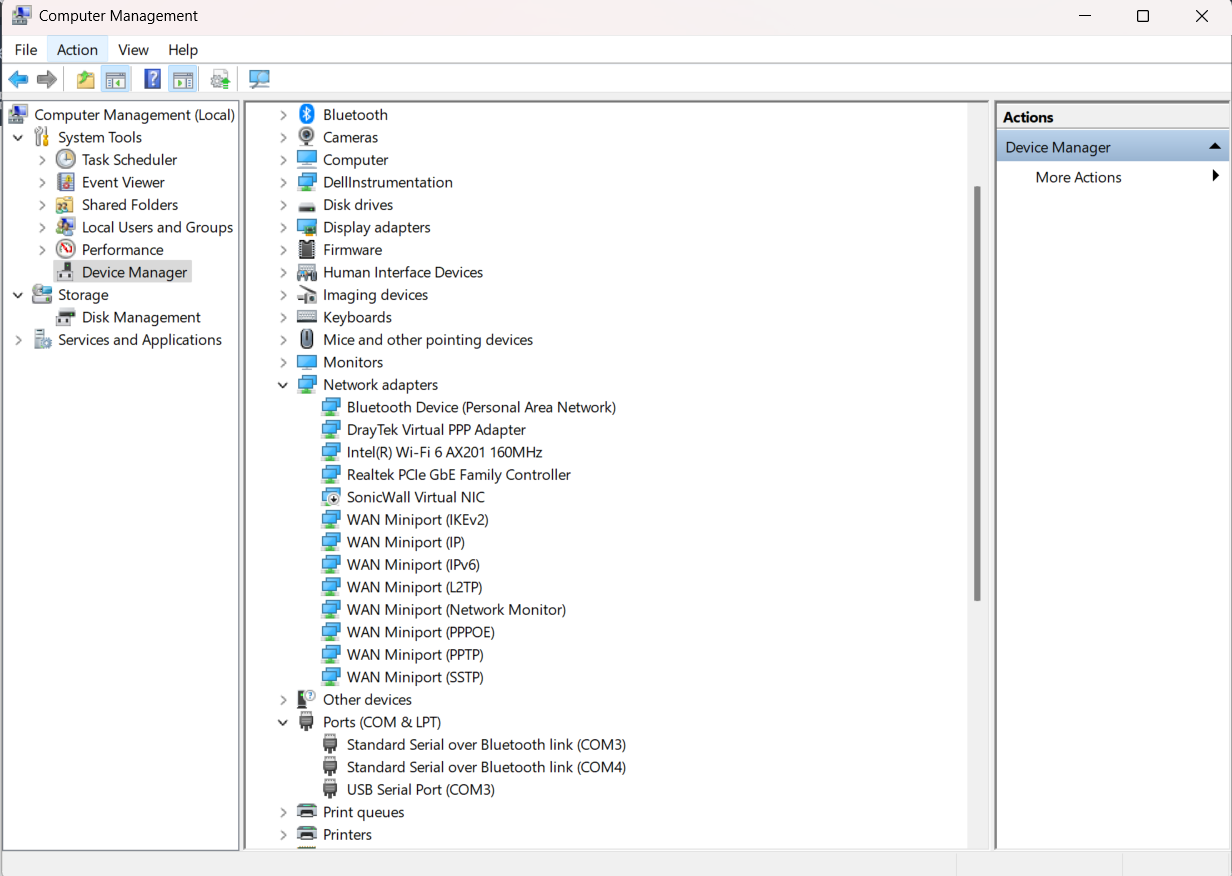Click the More Actions link
Image resolution: width=1232 pixels, height=876 pixels.
tap(1078, 177)
